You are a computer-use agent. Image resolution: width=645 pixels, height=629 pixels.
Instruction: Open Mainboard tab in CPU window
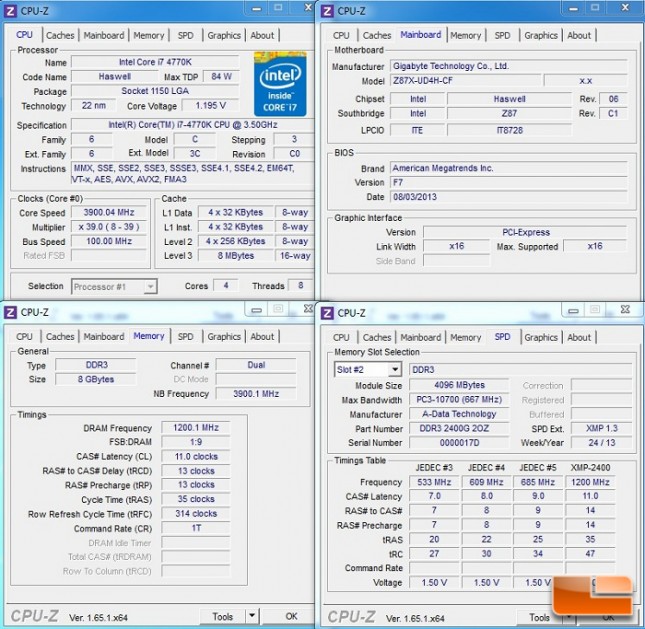click(x=104, y=35)
